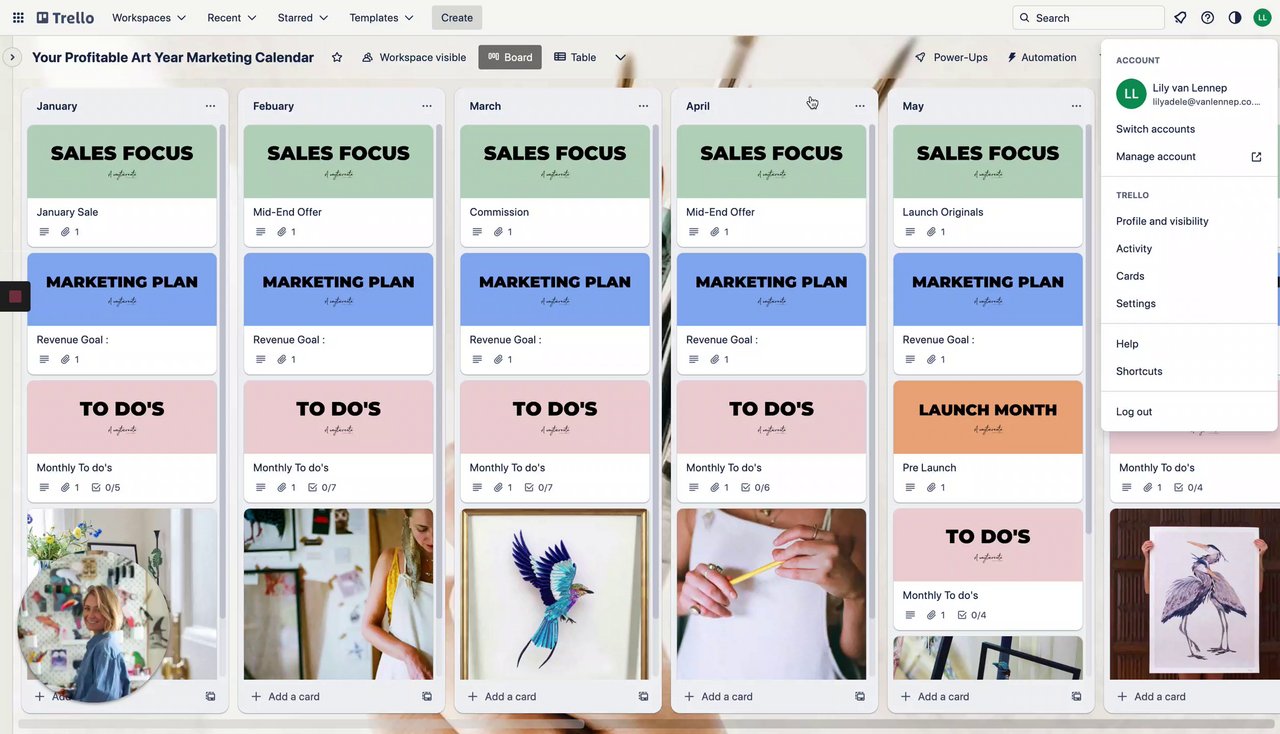Toggle the theme contrast icon in header
The height and width of the screenshot is (734, 1280).
point(1235,17)
